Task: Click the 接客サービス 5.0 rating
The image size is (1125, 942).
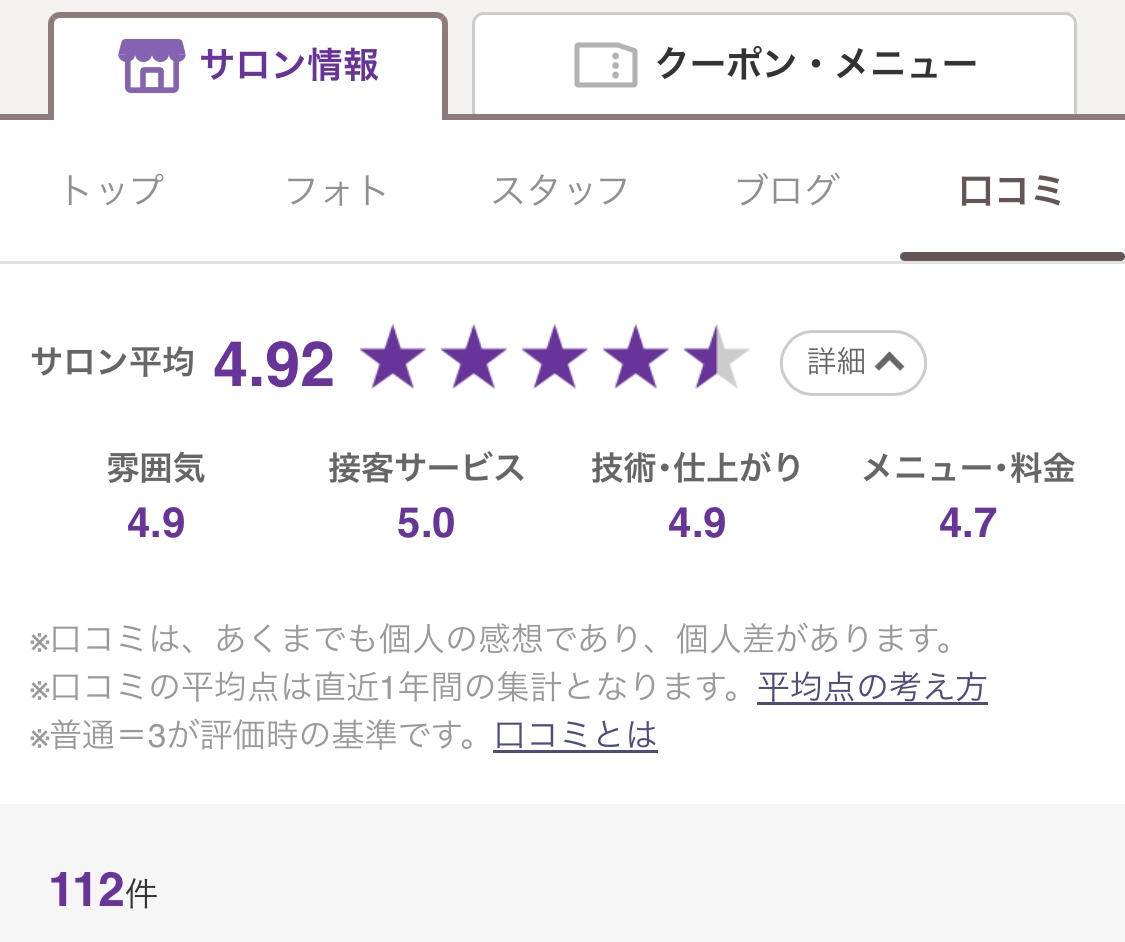Action: pyautogui.click(x=426, y=522)
